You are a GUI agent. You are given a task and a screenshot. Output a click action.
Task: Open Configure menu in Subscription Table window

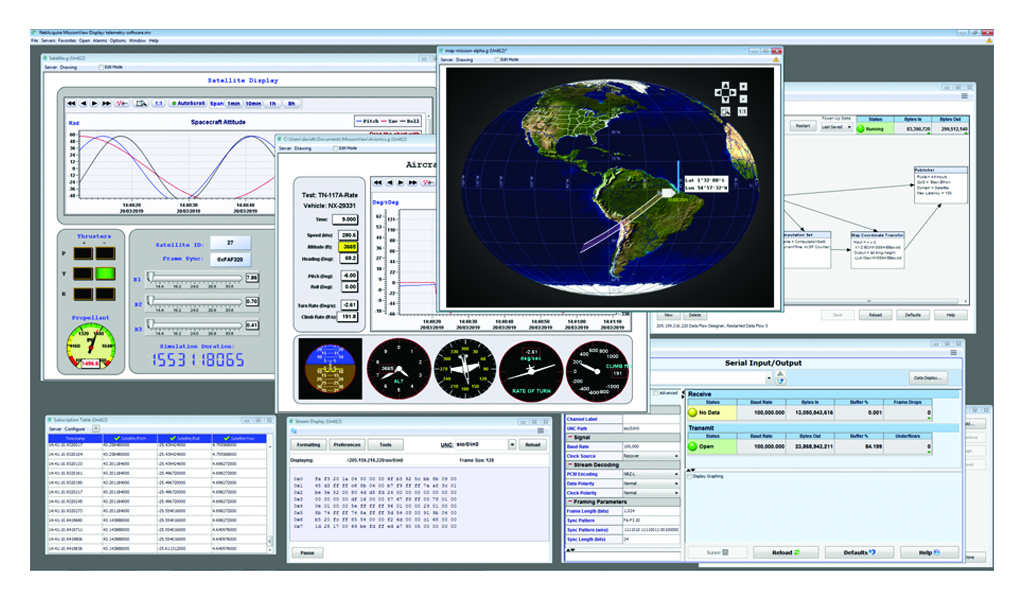pos(74,429)
